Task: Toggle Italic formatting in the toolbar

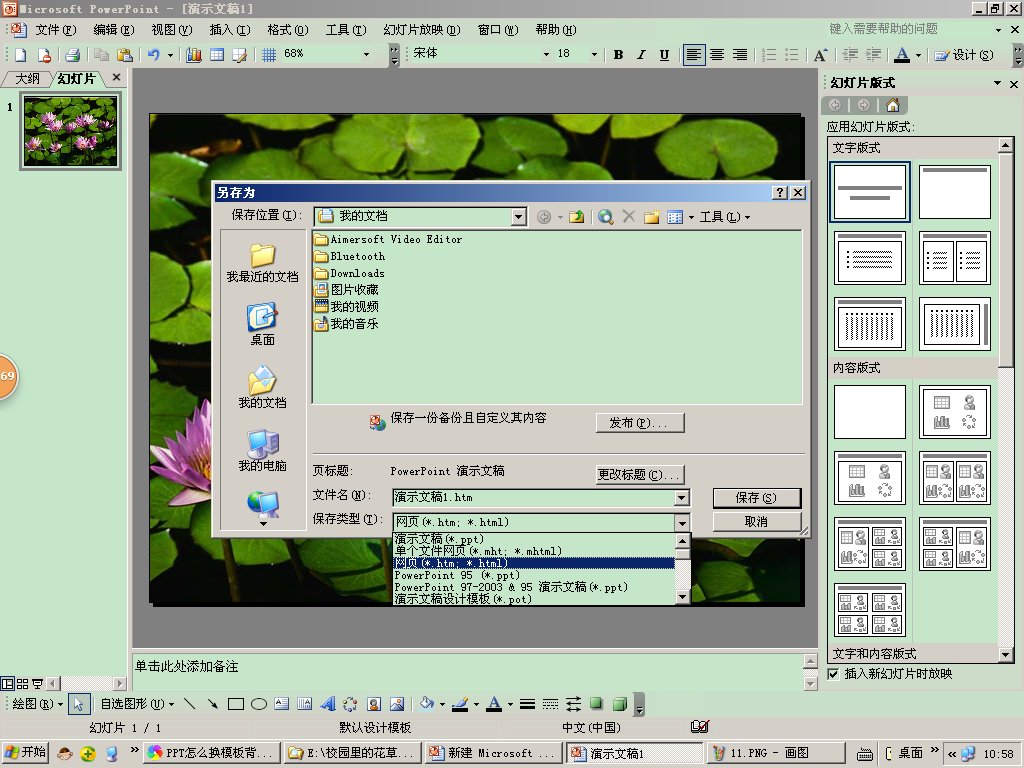Action: click(x=641, y=55)
